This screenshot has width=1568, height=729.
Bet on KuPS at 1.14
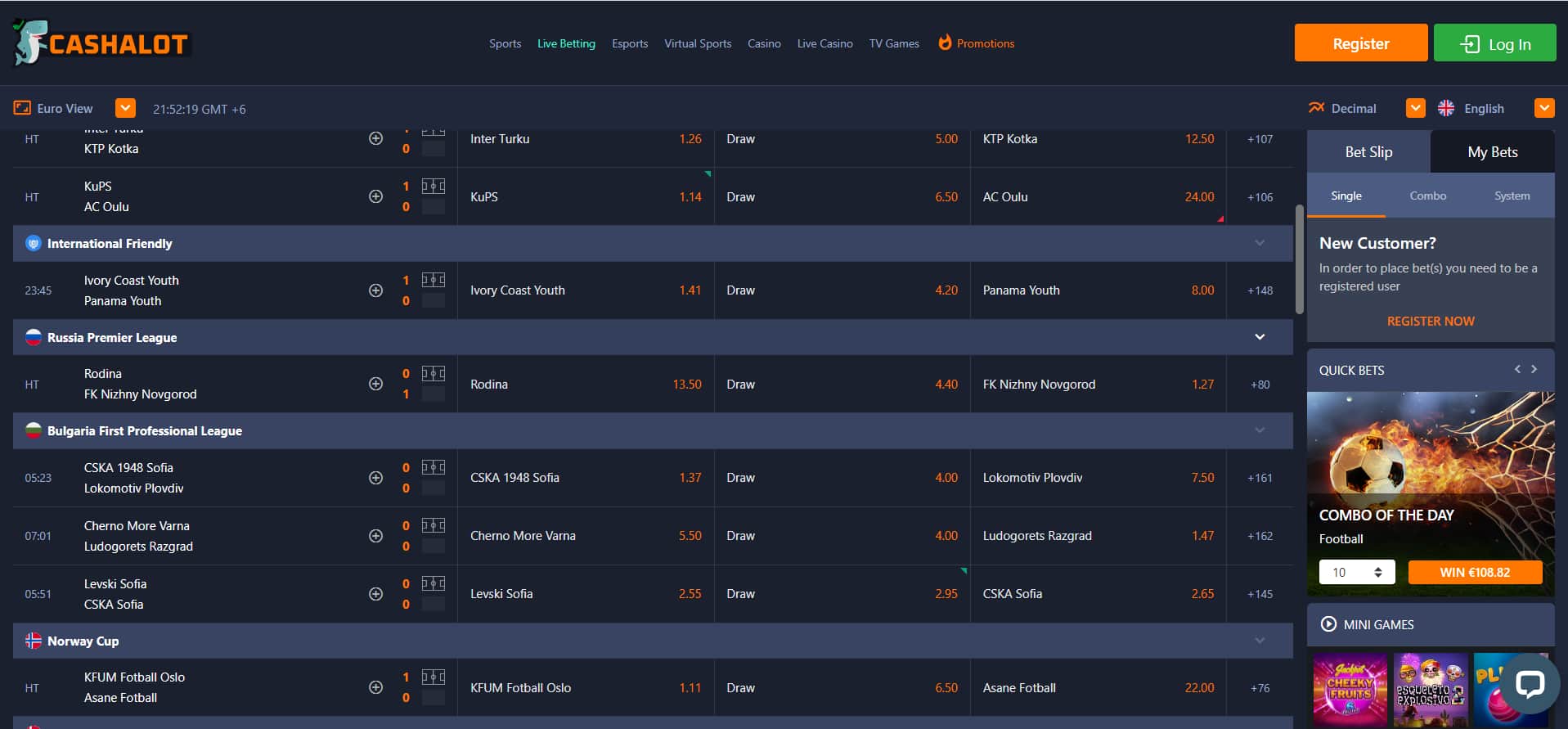[586, 196]
